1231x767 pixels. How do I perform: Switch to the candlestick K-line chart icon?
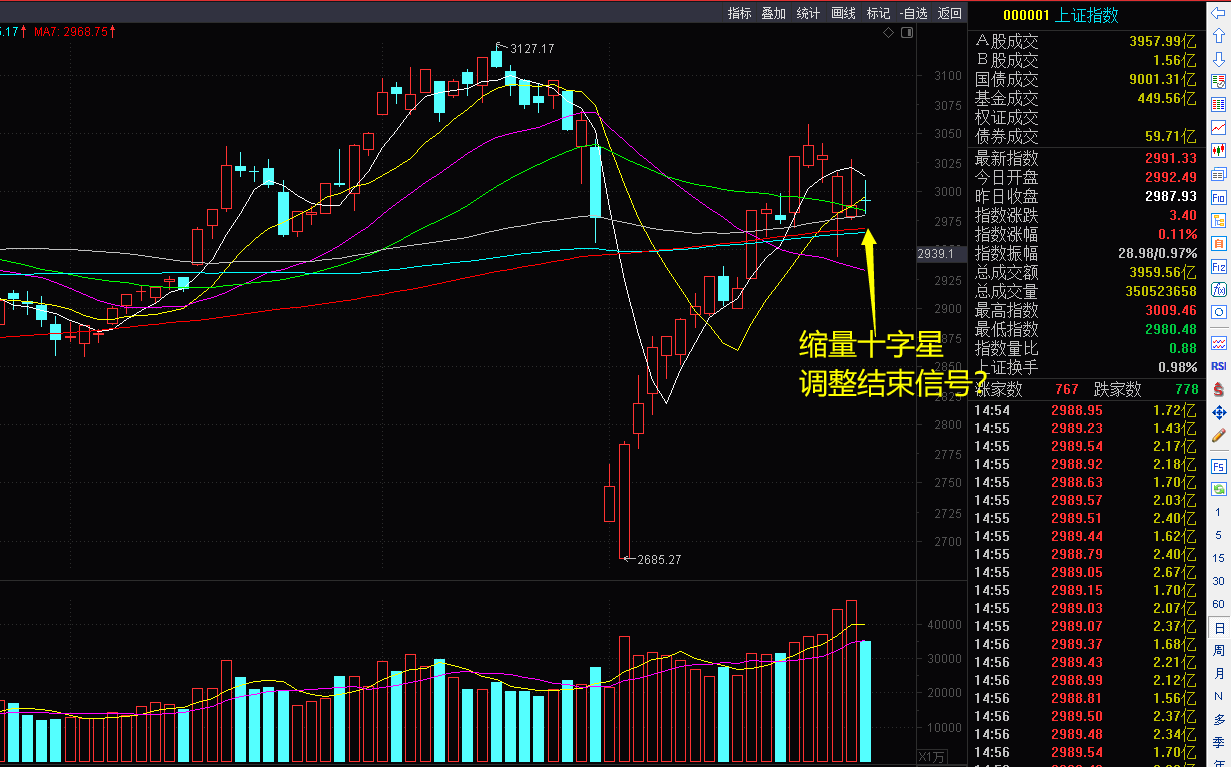1218,150
